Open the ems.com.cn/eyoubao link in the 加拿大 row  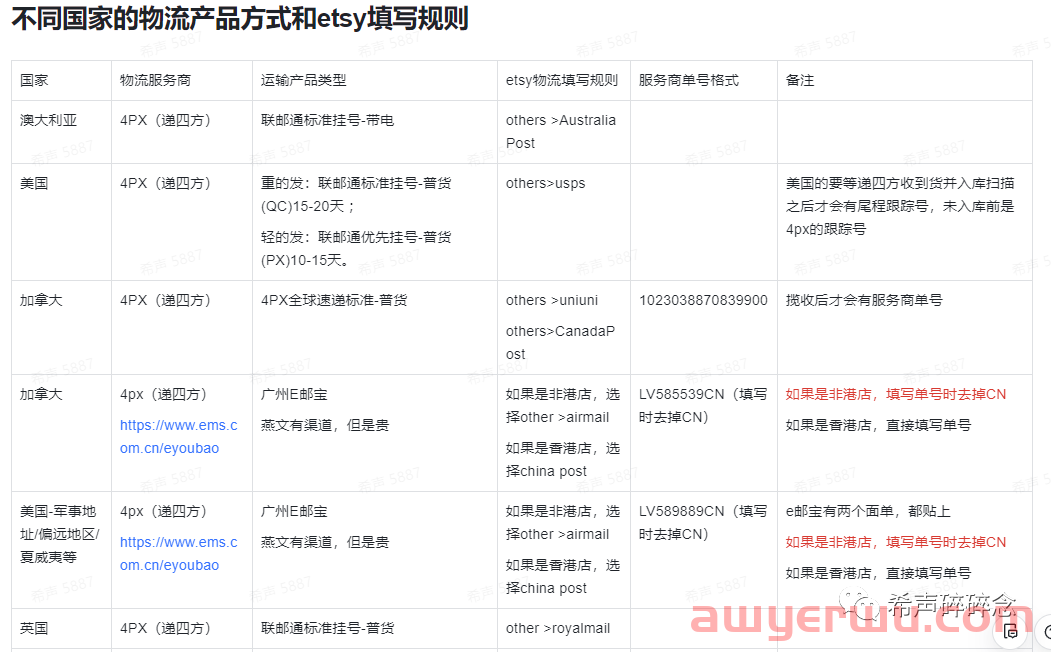click(178, 437)
